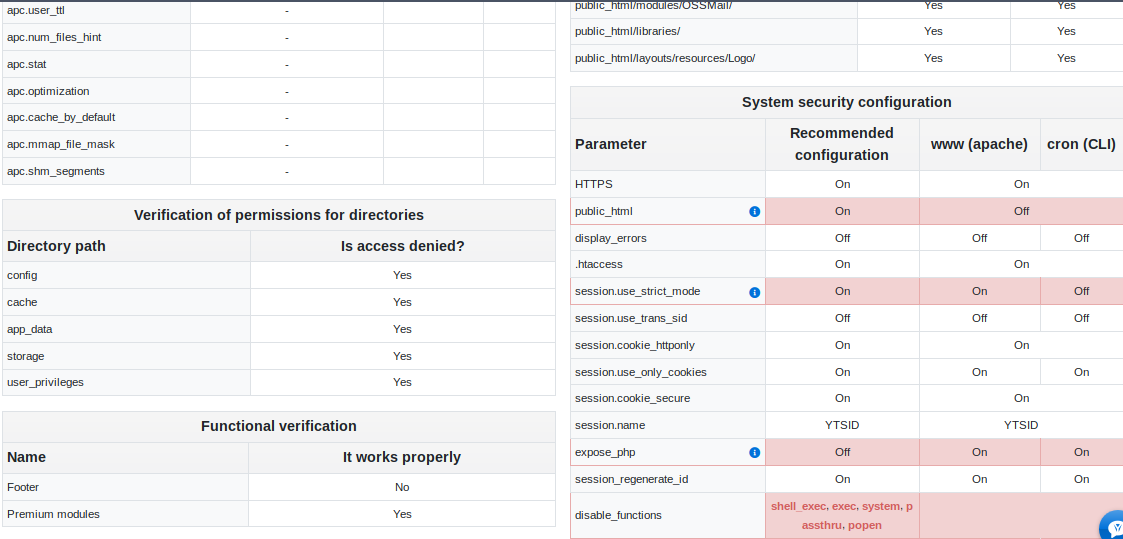
Task: Click the apc.shm_segments parameter
Action: tap(56, 171)
